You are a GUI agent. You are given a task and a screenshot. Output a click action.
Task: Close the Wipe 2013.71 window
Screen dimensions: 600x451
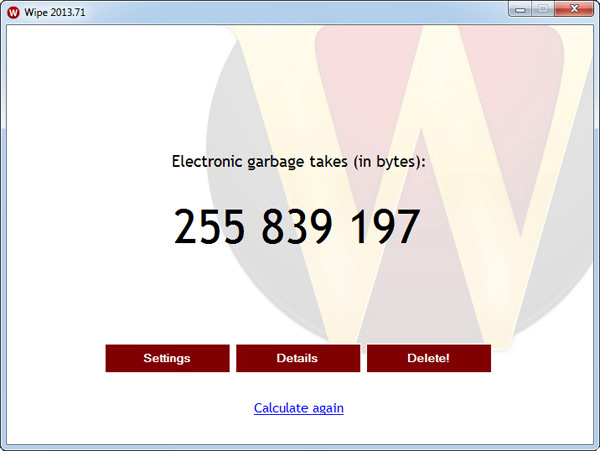(x=574, y=9)
